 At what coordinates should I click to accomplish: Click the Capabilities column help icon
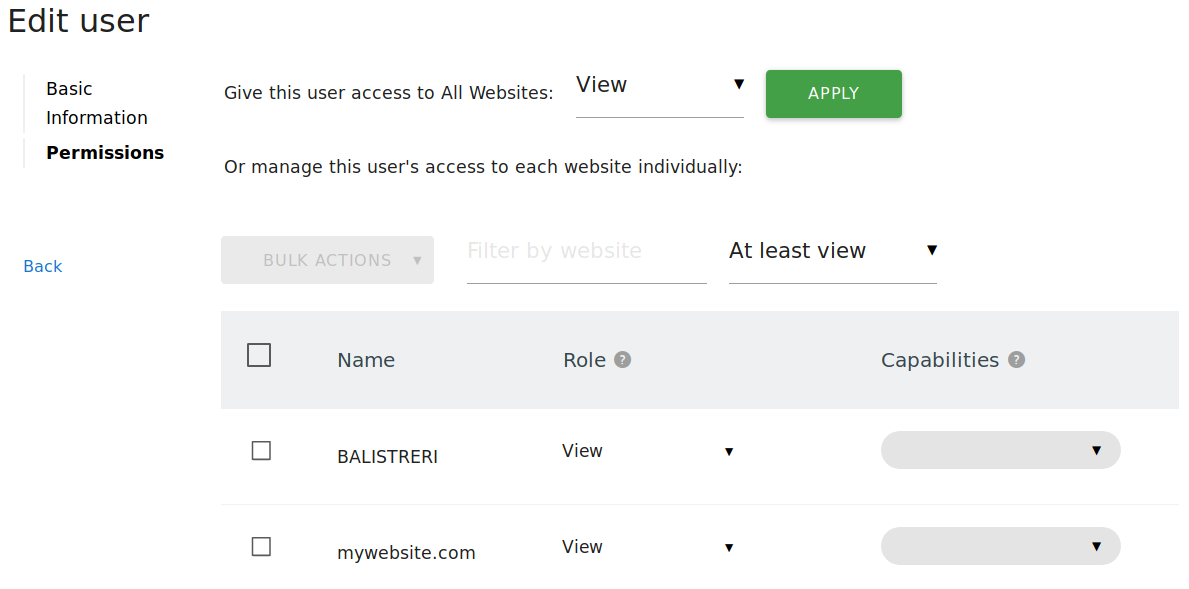1016,359
